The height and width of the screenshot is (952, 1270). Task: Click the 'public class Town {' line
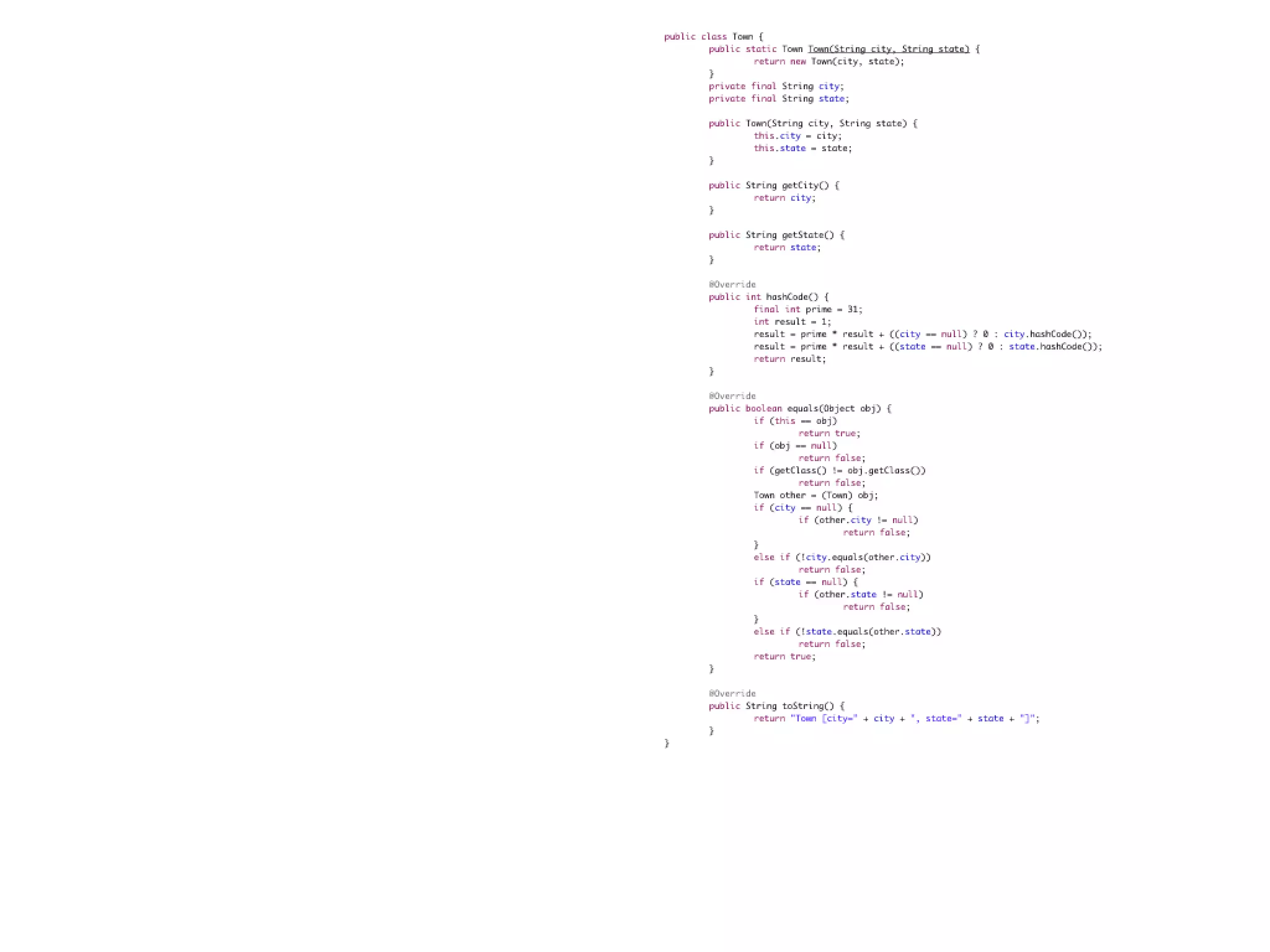pos(714,37)
